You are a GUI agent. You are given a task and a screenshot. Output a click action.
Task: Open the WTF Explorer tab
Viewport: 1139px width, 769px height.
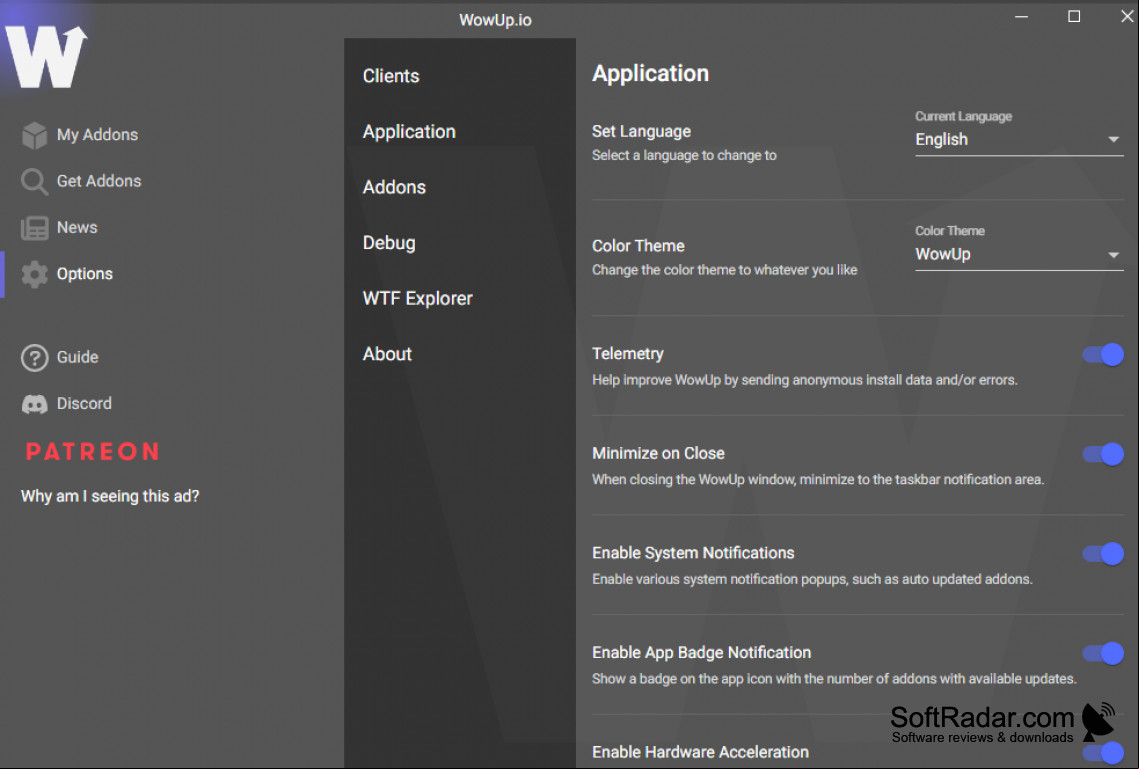point(418,298)
